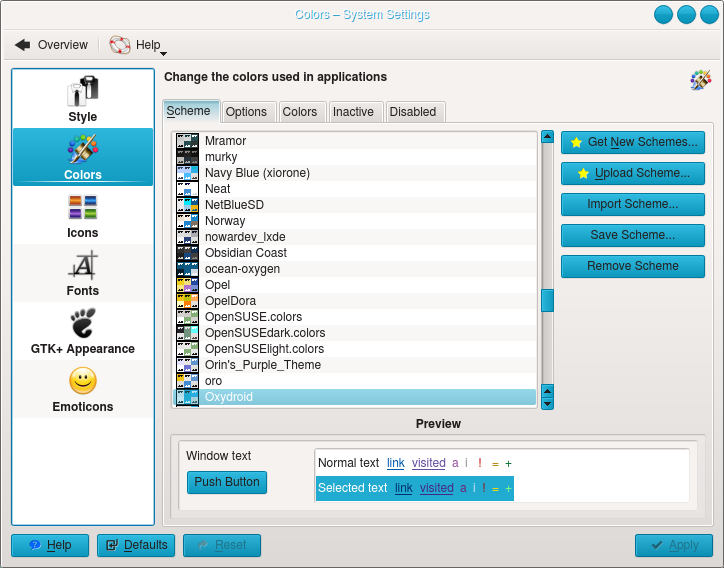
Task: Click the OpenSUSEdark.colors color thumbnail
Action: click(187, 333)
